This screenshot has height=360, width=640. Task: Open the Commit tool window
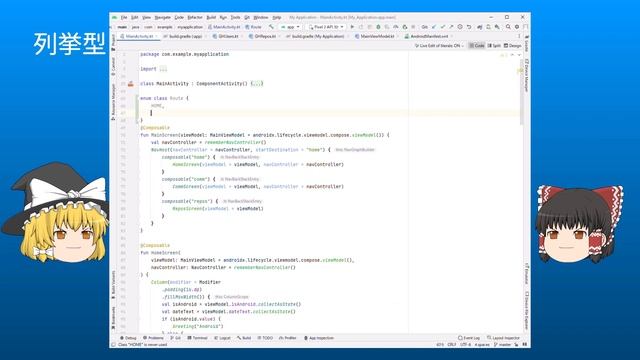pyautogui.click(x=113, y=66)
